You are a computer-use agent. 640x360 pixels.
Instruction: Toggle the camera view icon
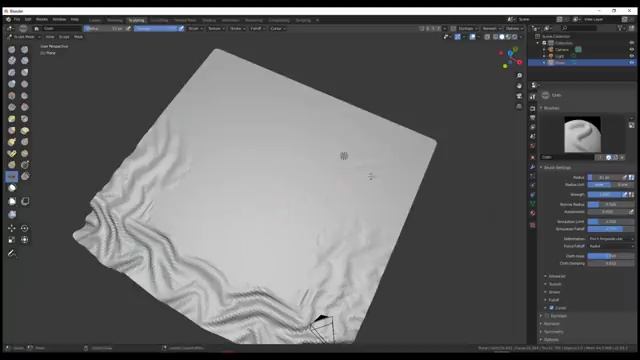coord(519,96)
